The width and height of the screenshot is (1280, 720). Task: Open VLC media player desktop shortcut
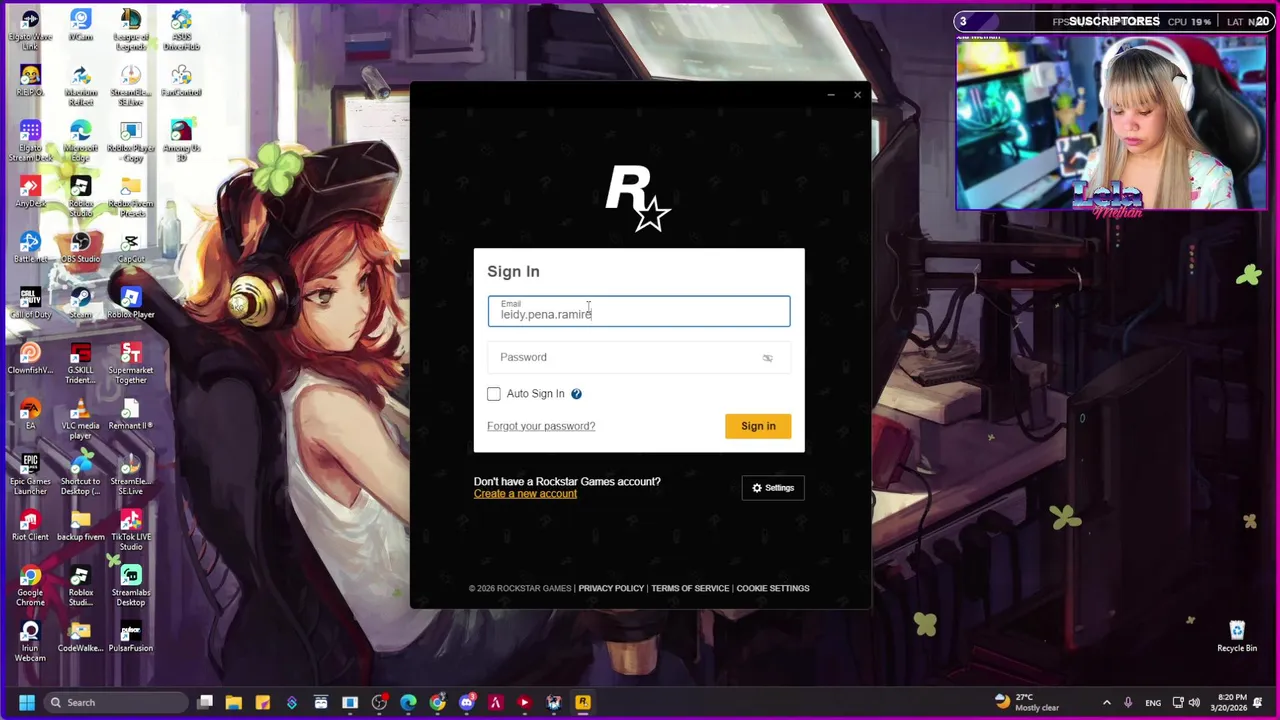(x=81, y=419)
